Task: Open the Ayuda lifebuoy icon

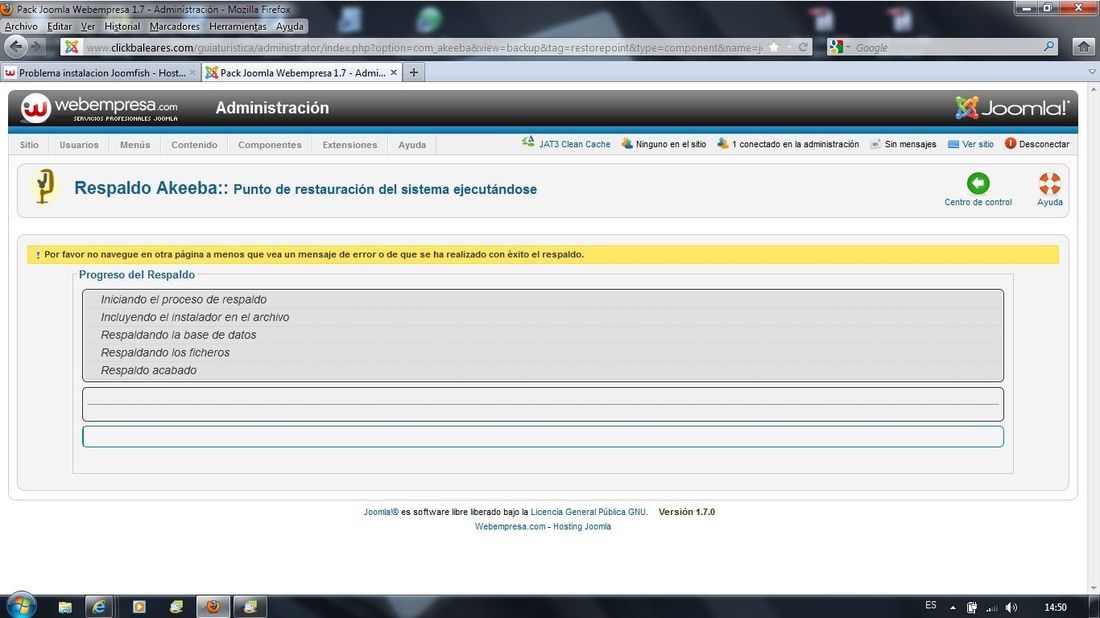Action: click(x=1049, y=183)
